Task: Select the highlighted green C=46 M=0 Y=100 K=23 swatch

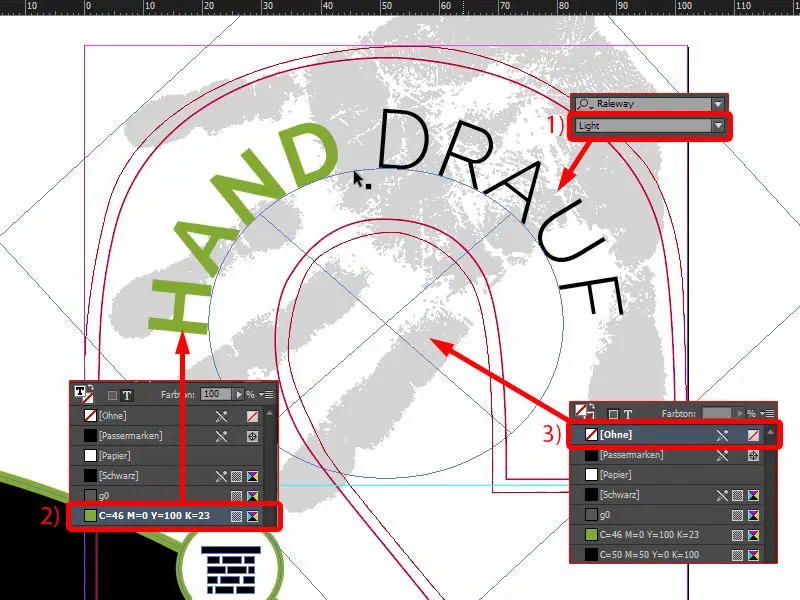Action: click(x=166, y=516)
